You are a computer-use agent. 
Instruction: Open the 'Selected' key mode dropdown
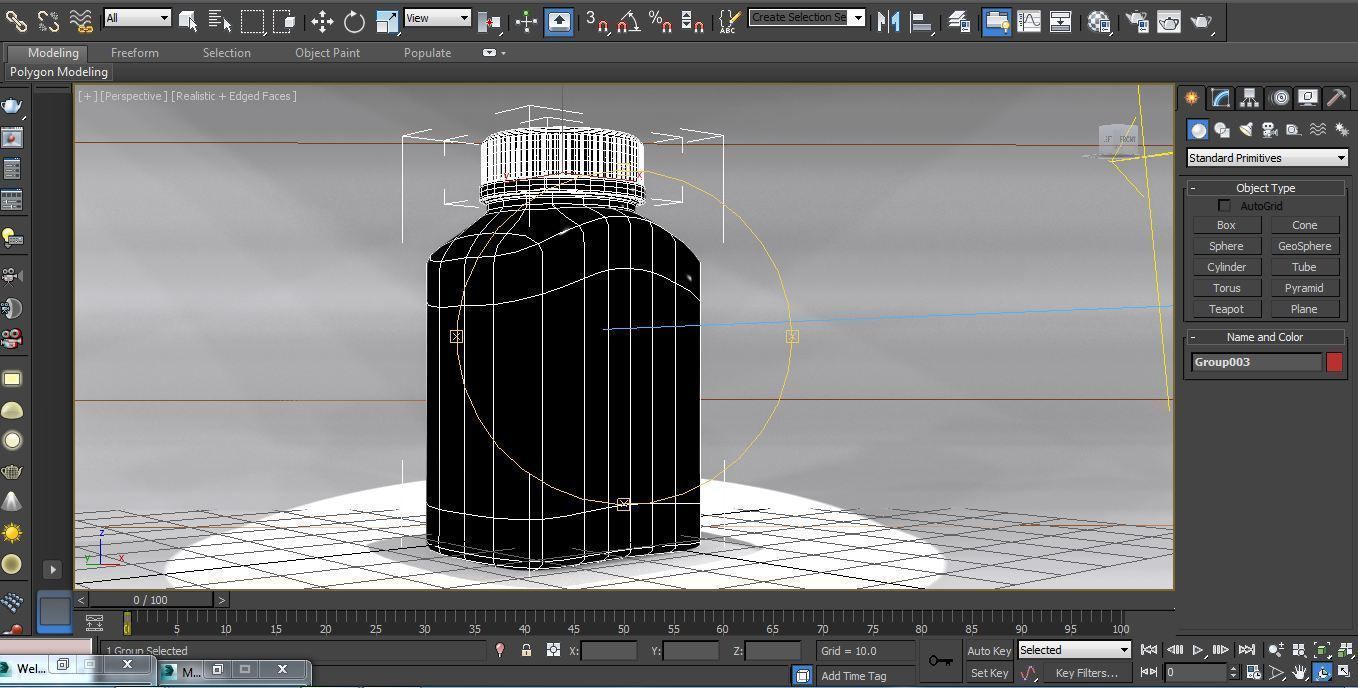point(1074,650)
